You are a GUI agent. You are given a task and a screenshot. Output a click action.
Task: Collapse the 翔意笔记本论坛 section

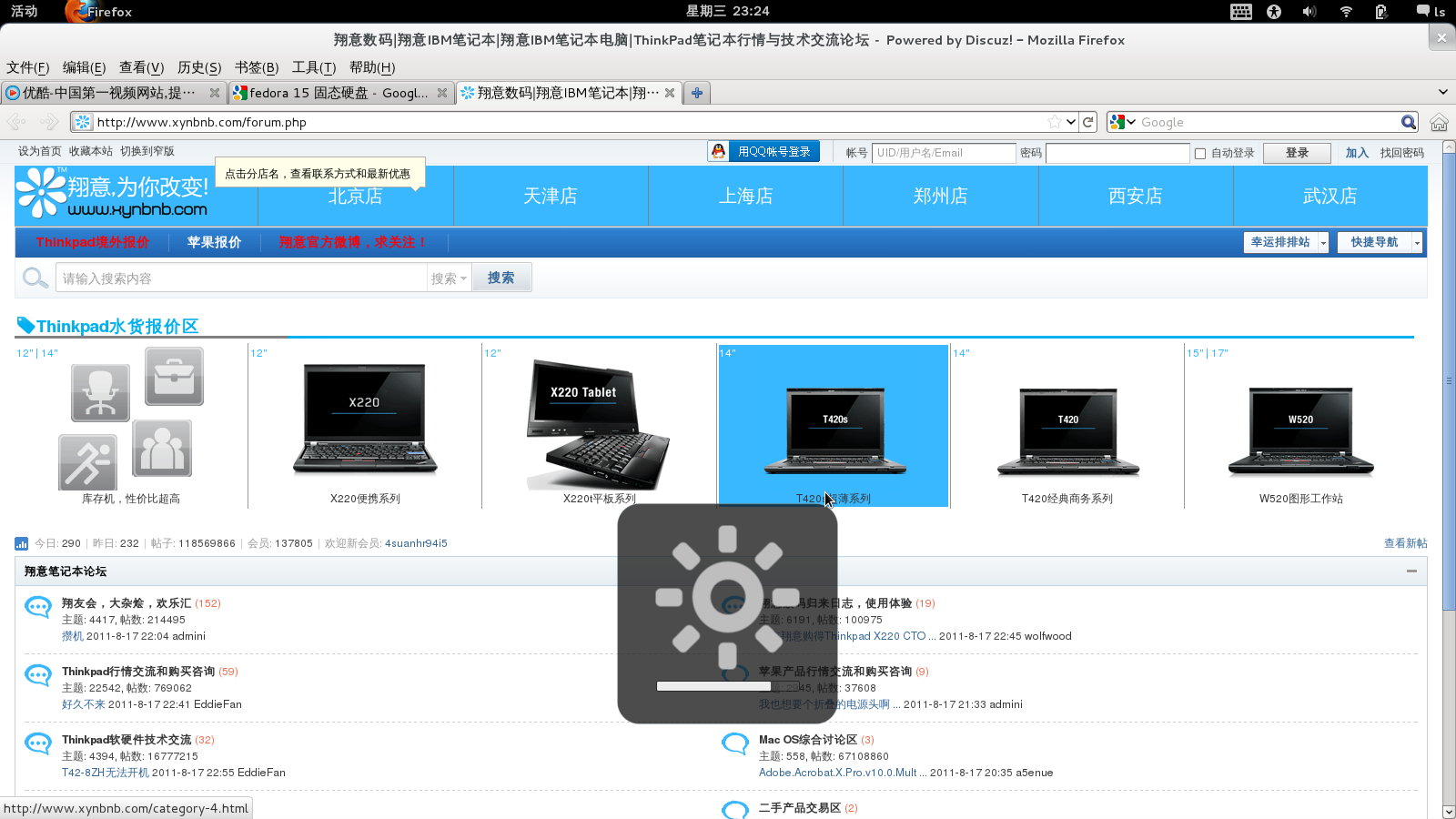point(1411,571)
